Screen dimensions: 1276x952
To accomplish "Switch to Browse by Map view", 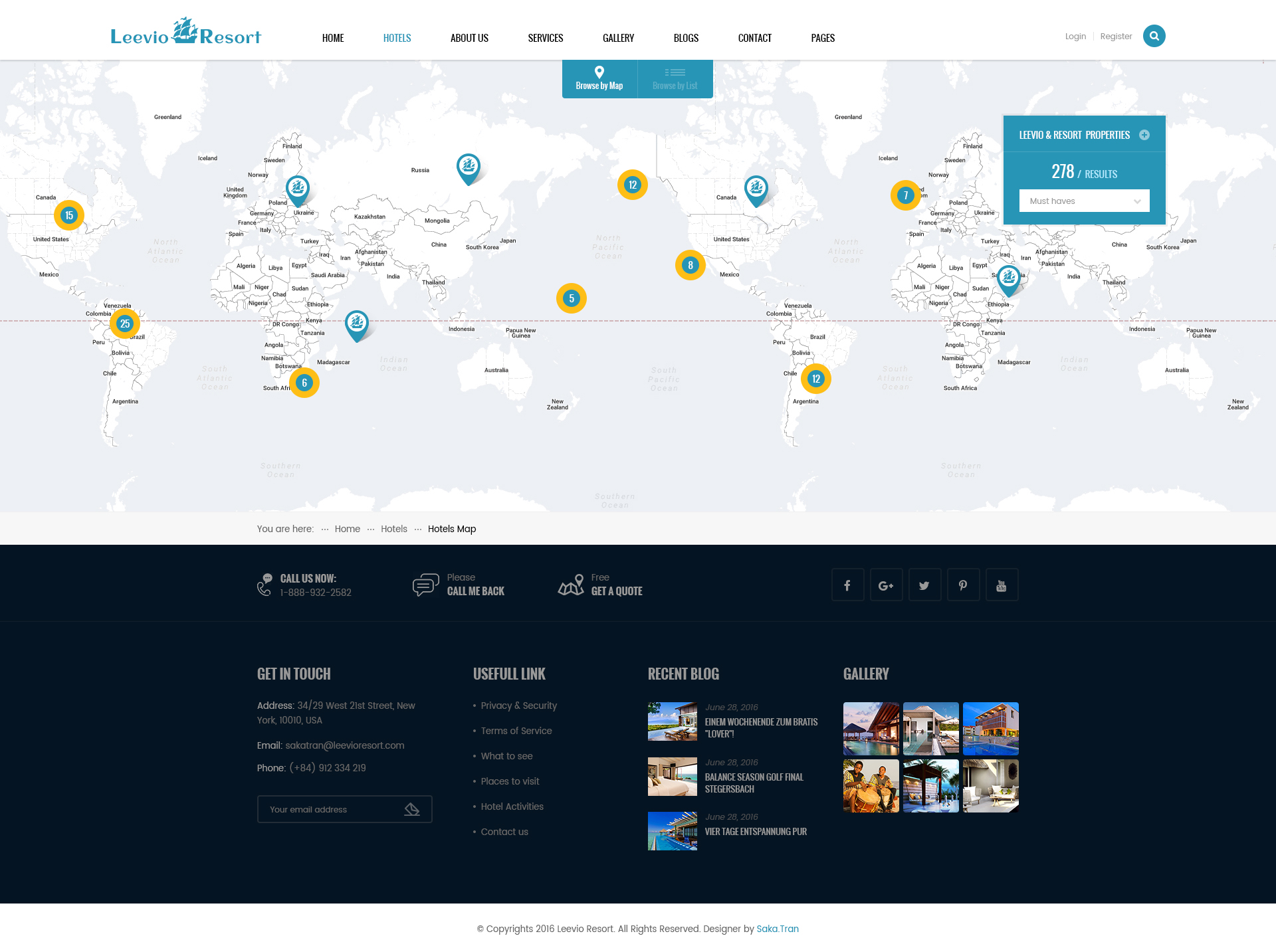I will coord(599,79).
